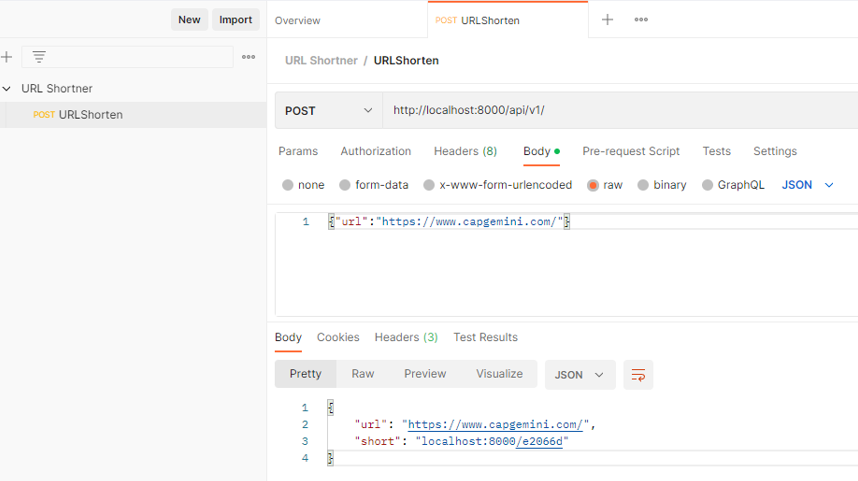Click the Import button
858x481 pixels.
pyautogui.click(x=235, y=20)
